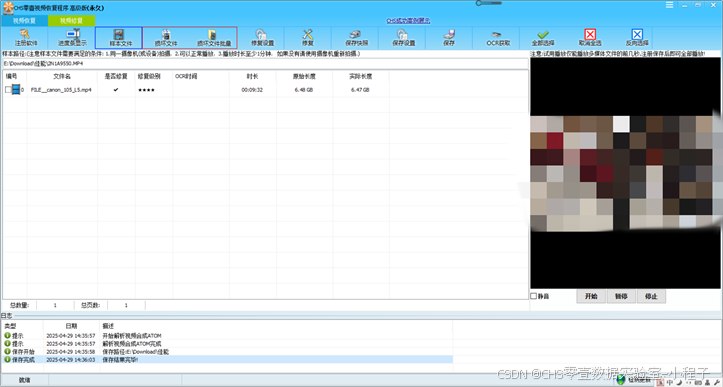Click the 时长 column header
723x387 pixels.
tap(252, 76)
